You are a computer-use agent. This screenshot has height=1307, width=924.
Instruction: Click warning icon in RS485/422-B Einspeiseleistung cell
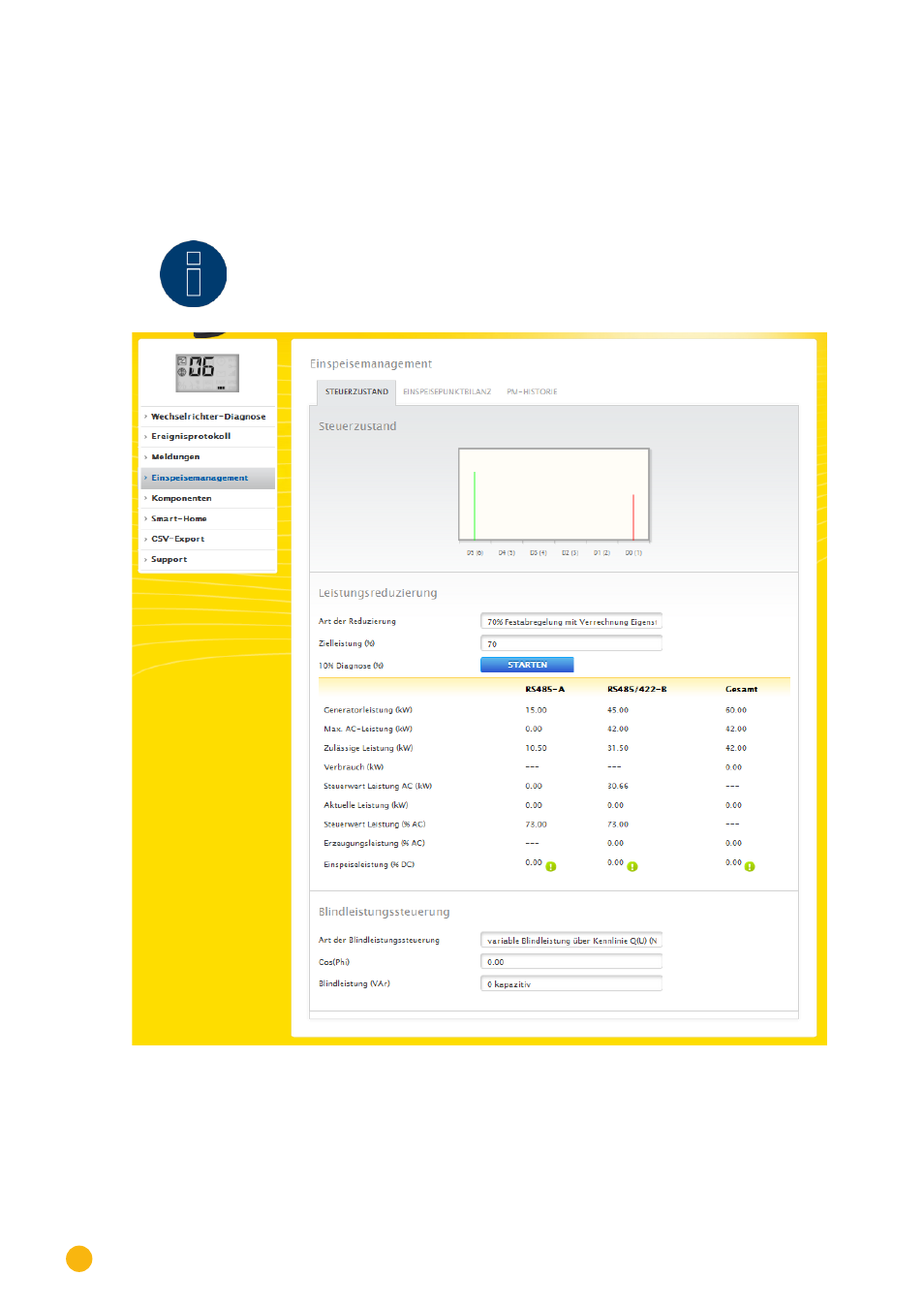point(632,866)
